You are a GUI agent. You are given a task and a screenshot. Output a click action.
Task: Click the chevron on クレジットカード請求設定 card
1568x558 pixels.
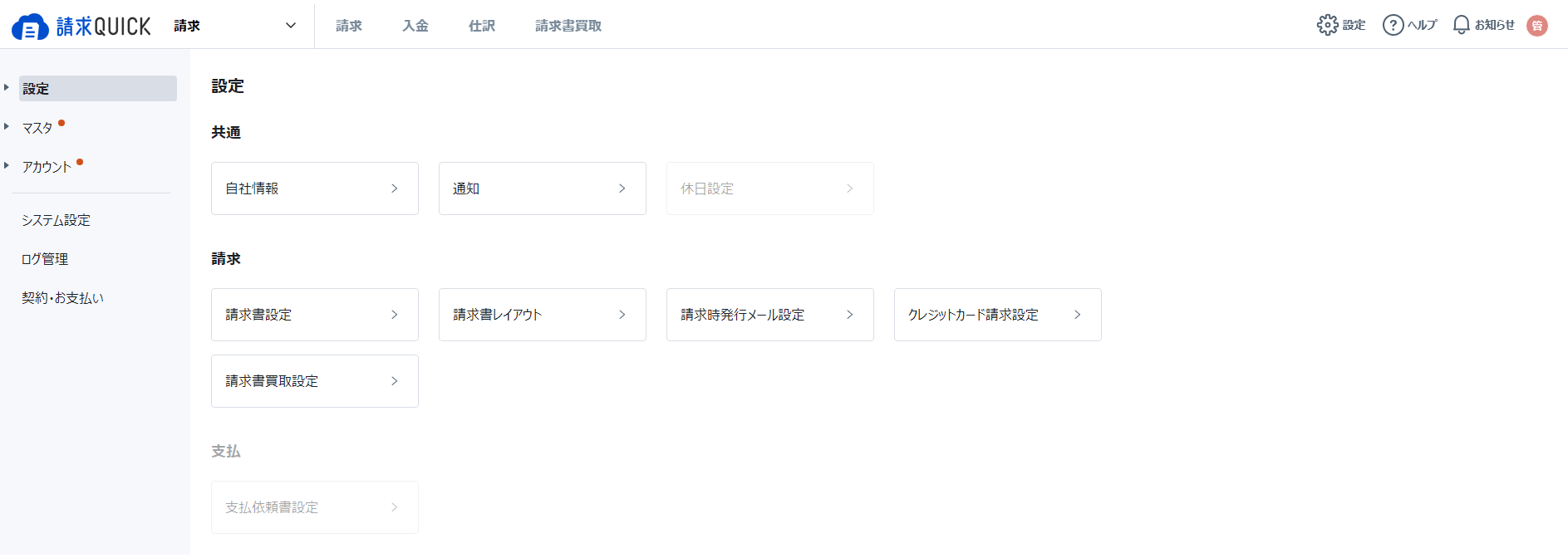[1078, 315]
